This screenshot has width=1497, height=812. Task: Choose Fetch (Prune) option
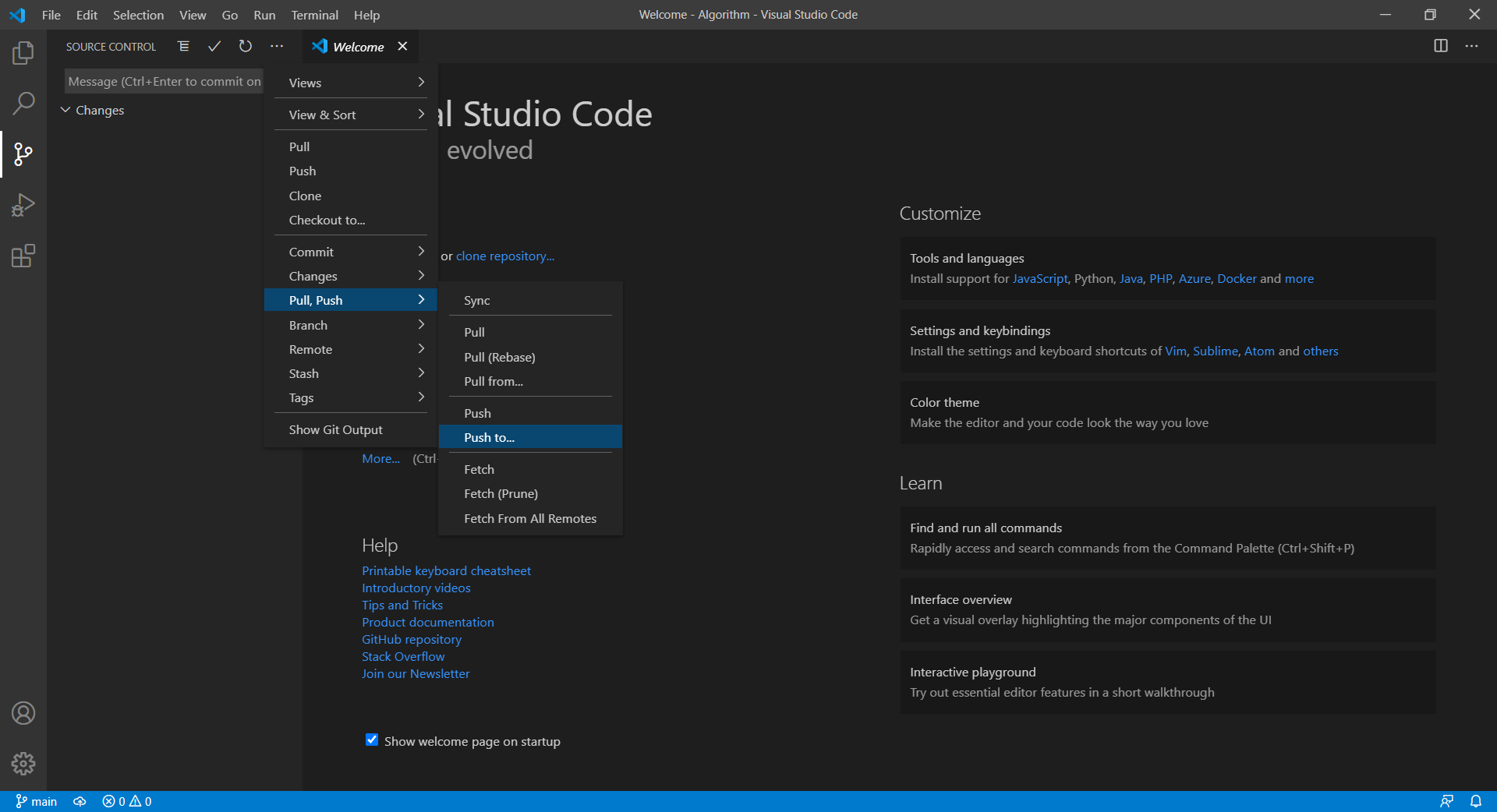(530, 493)
